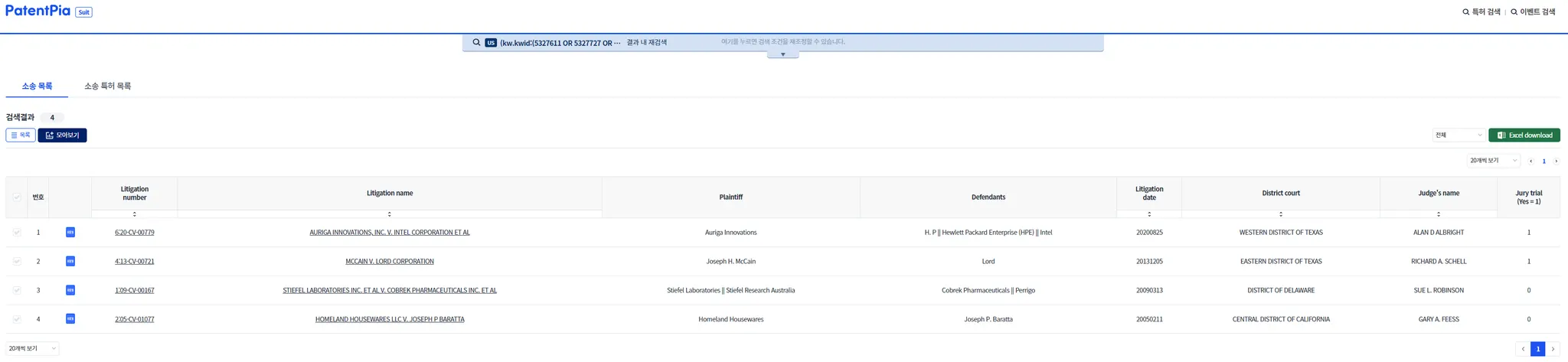
Task: Click the PatentPia logo
Action: point(38,11)
